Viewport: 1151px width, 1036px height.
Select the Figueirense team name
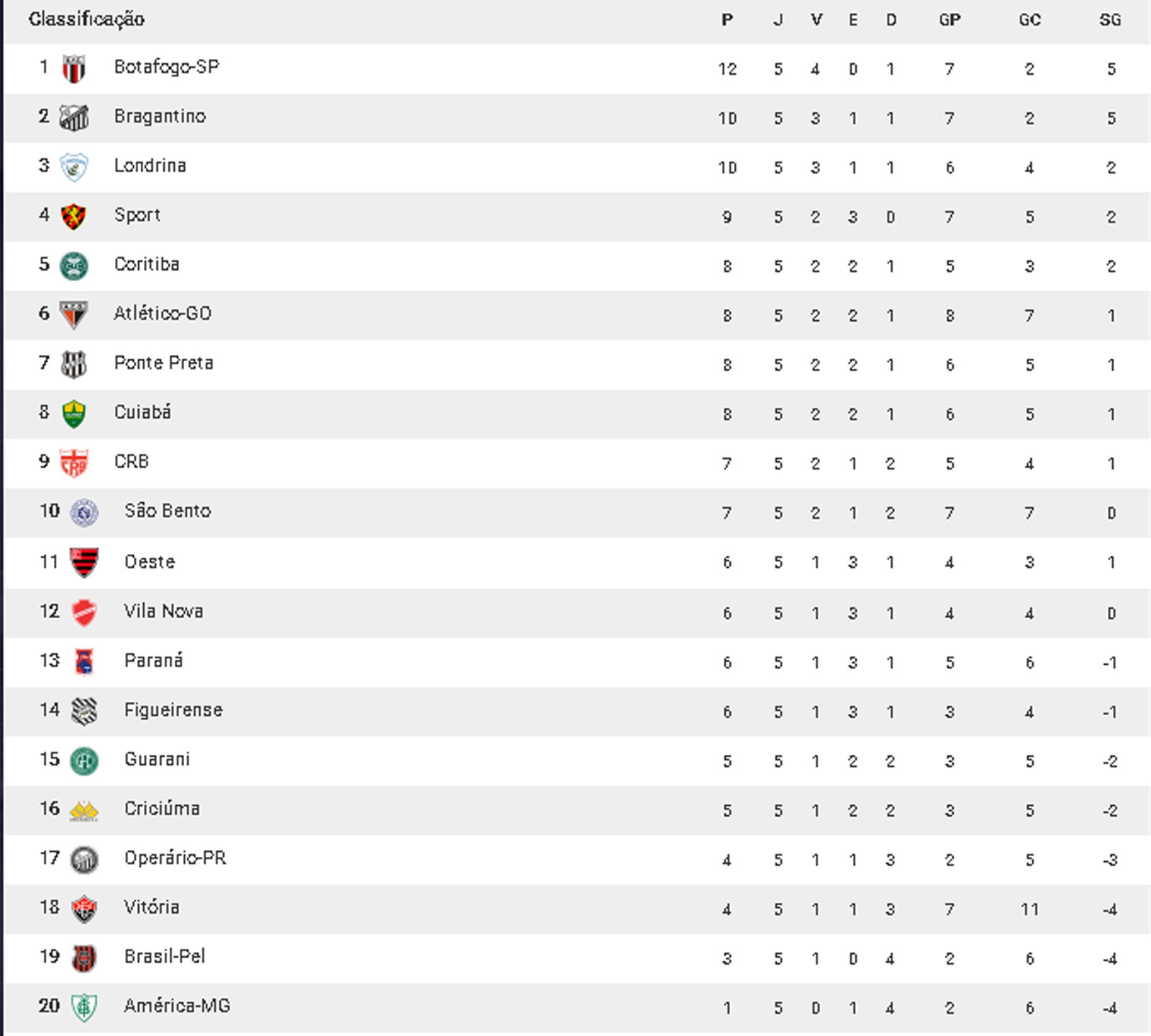pyautogui.click(x=173, y=710)
